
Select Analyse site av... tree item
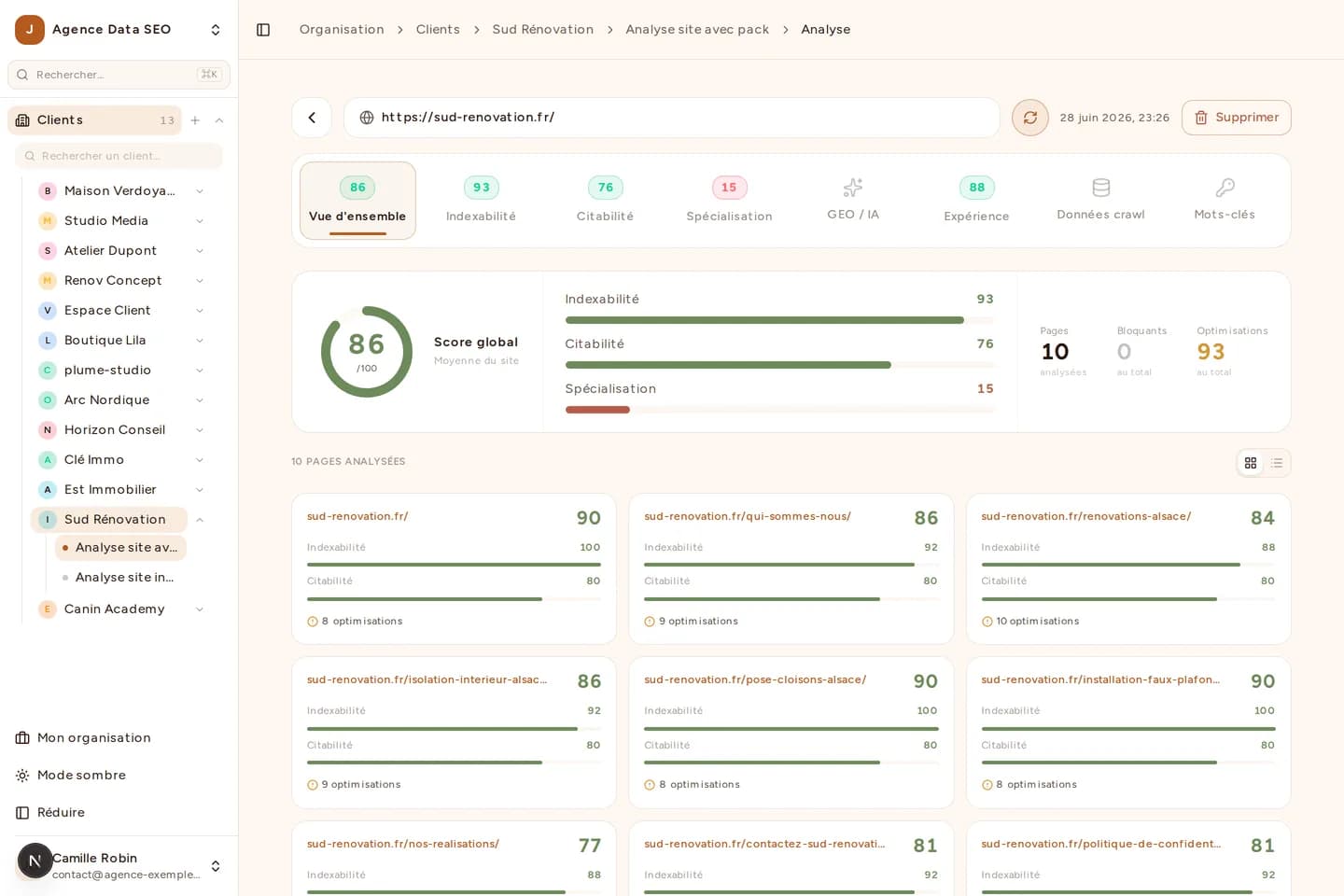pyautogui.click(x=120, y=548)
